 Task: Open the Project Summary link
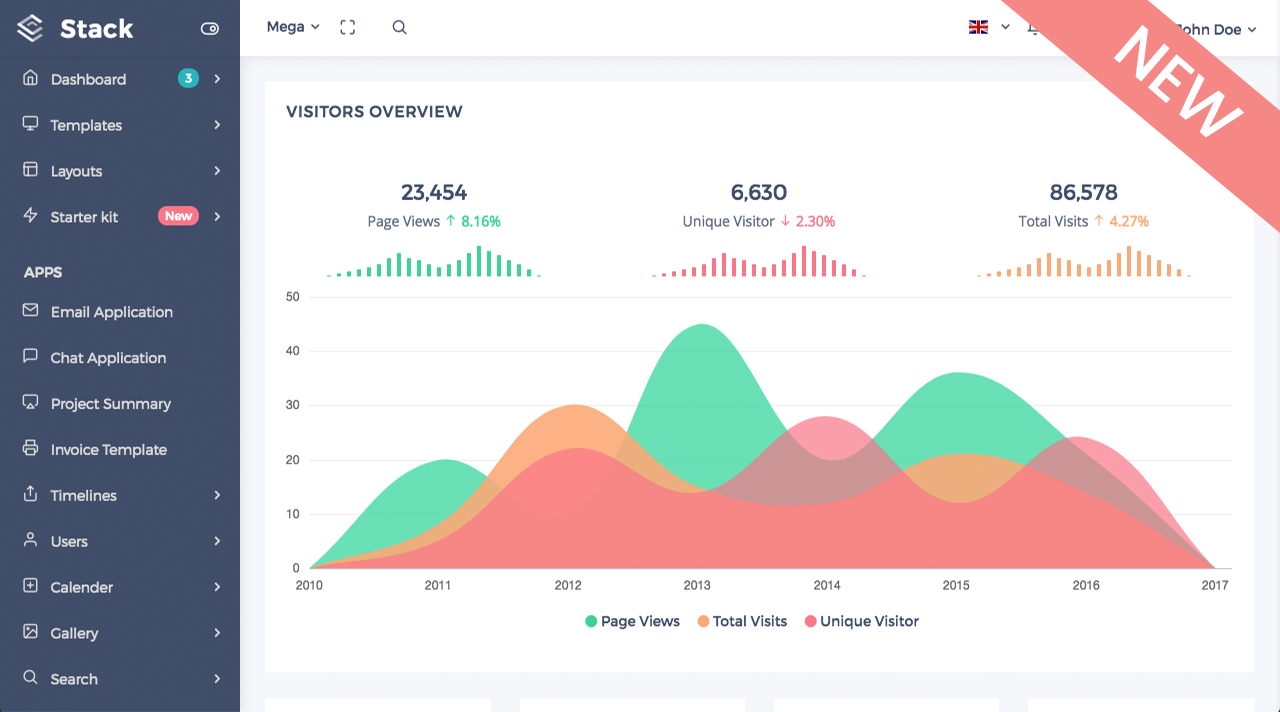click(110, 404)
